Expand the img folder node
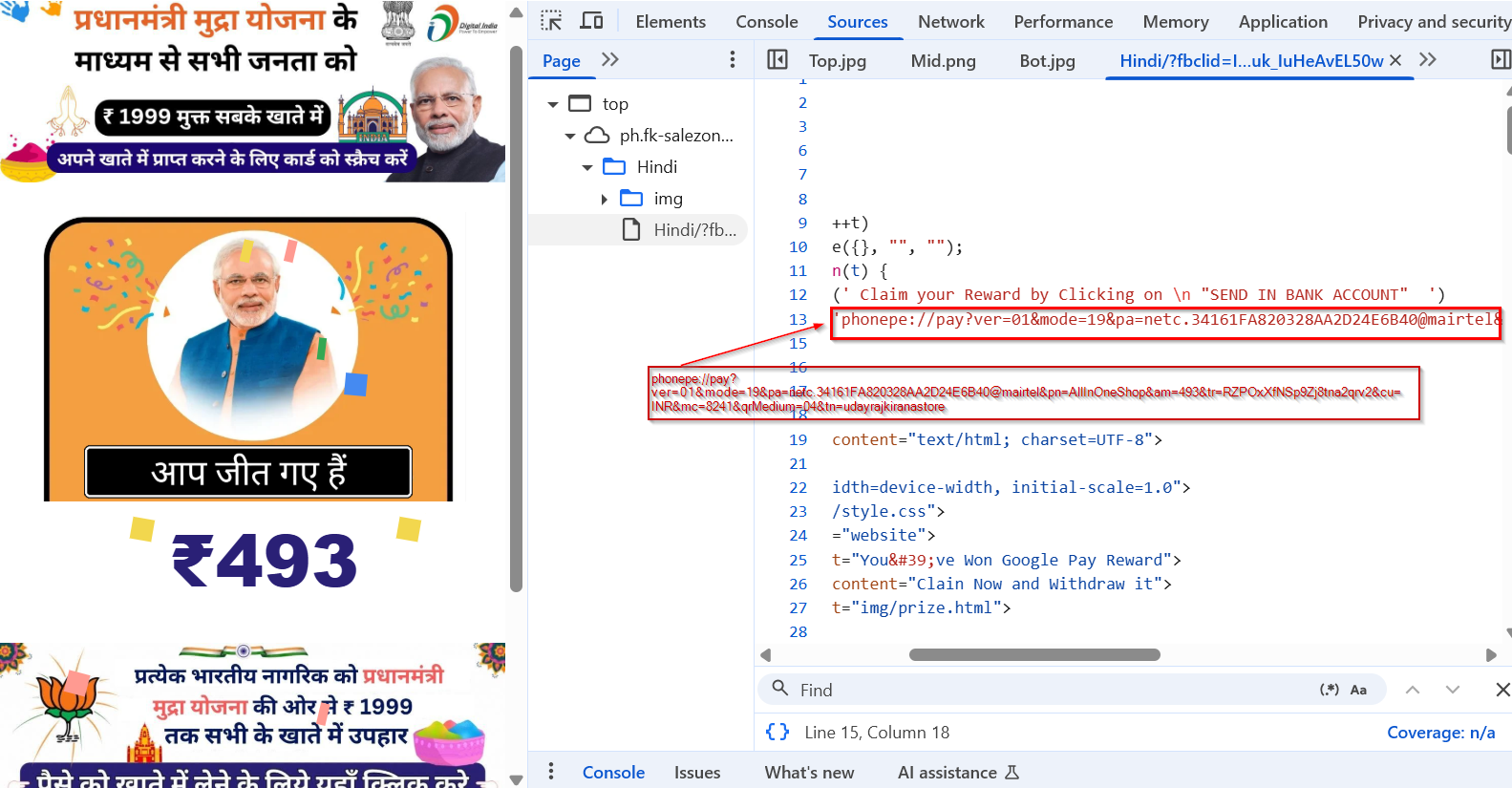The height and width of the screenshot is (788, 1512). point(605,199)
